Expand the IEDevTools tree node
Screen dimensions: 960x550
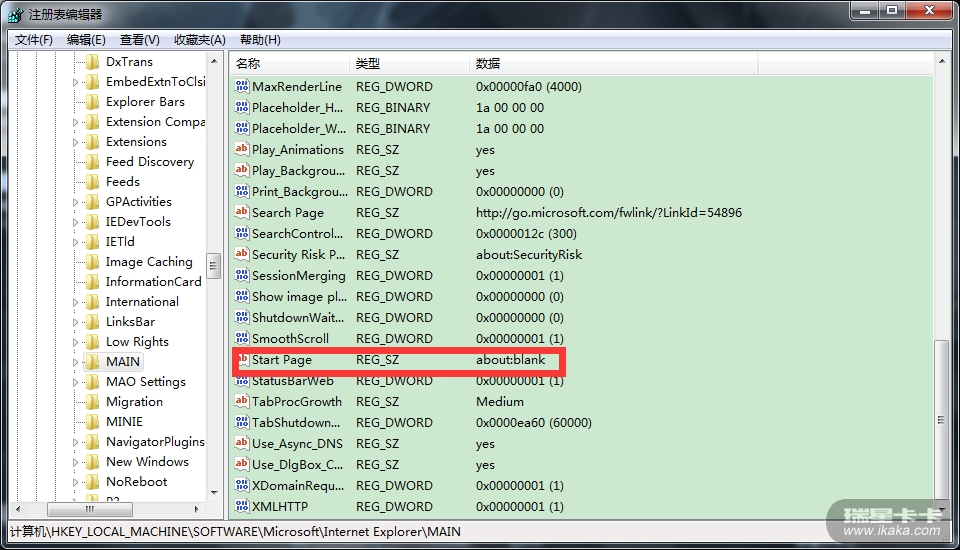coord(75,222)
